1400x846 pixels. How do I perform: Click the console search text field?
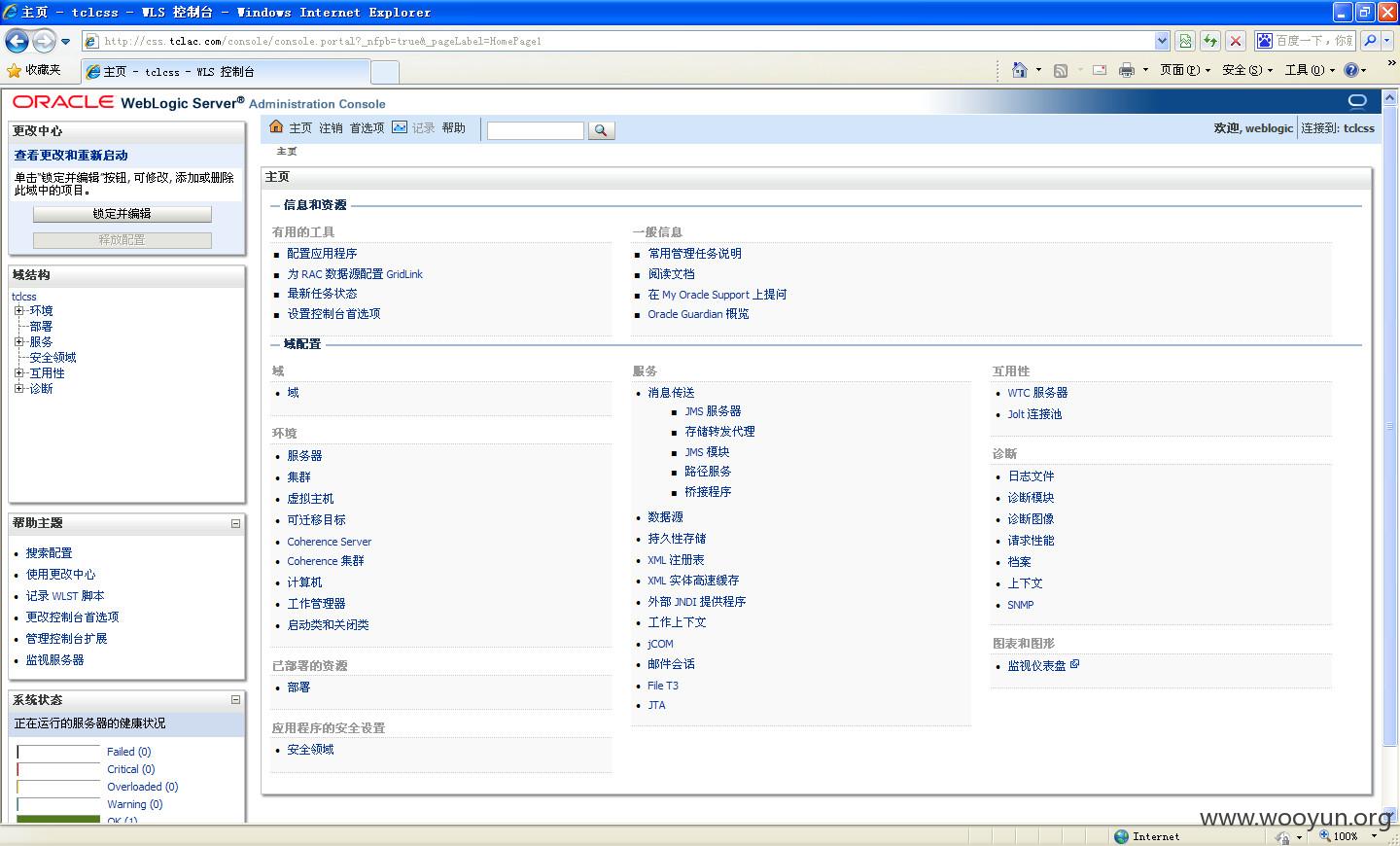[x=536, y=130]
